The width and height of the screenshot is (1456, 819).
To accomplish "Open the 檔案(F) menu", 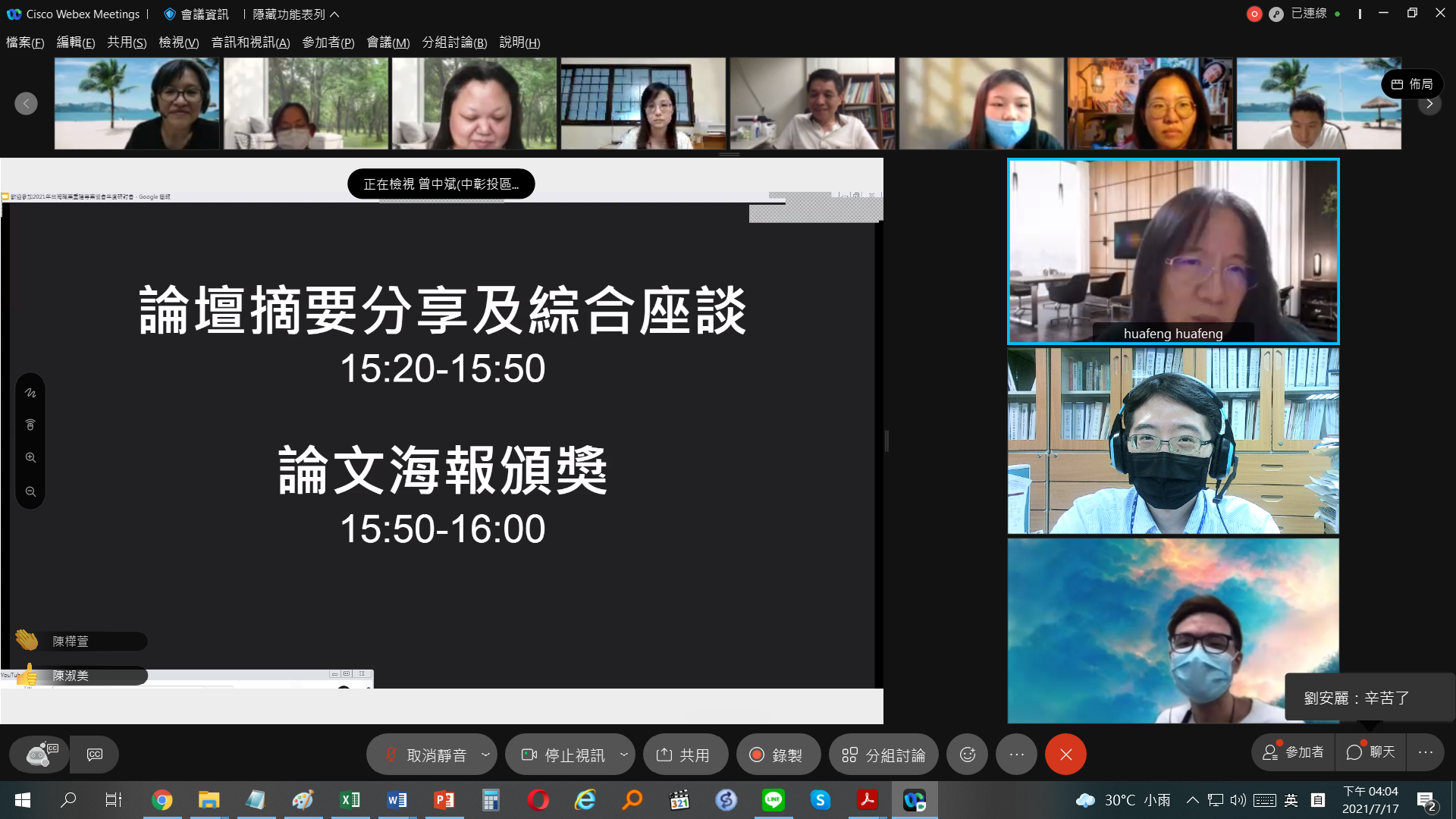I will coord(25,42).
